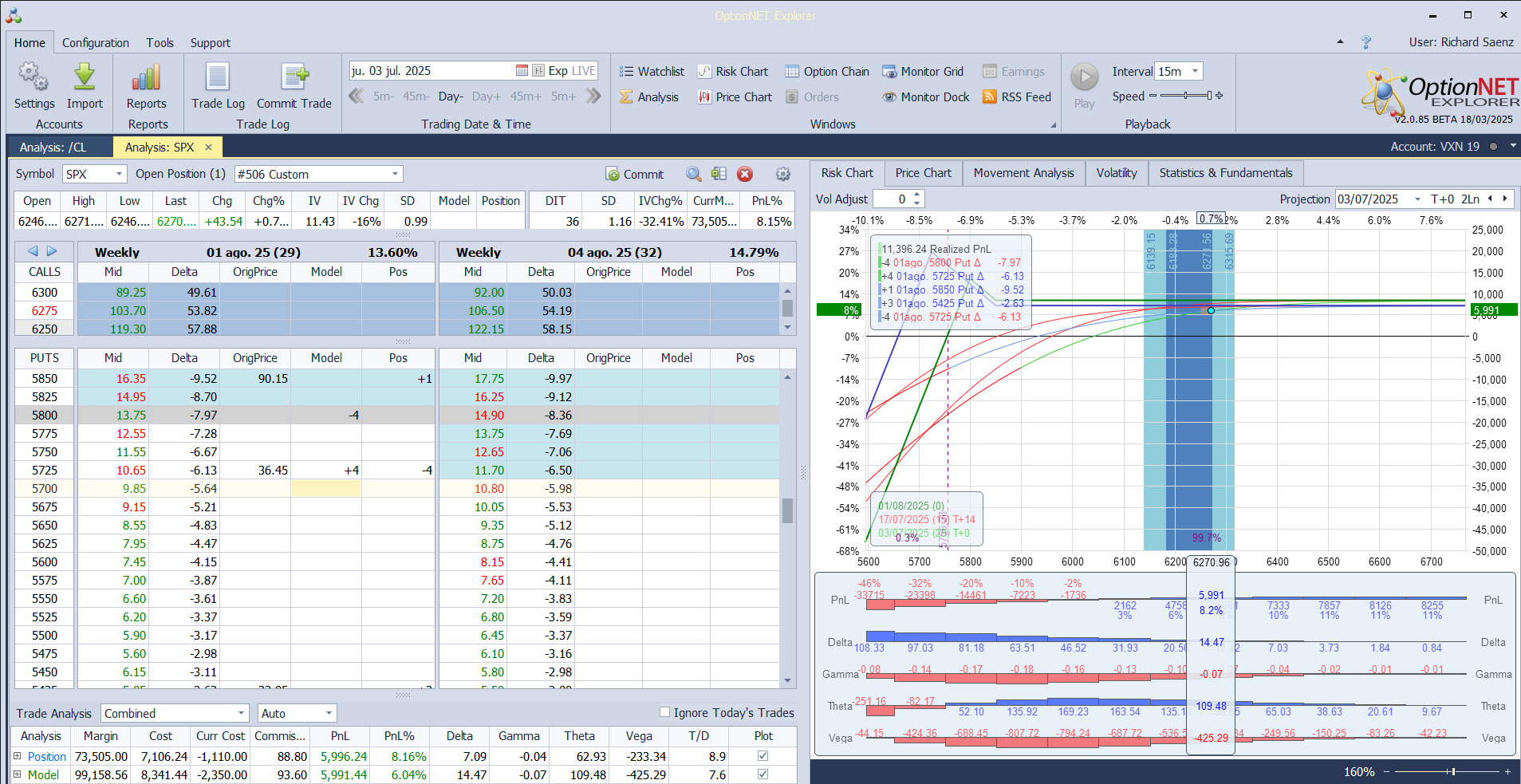Open the #506 Custom position dropdown
Screen dimensions: 1521x784
395,174
